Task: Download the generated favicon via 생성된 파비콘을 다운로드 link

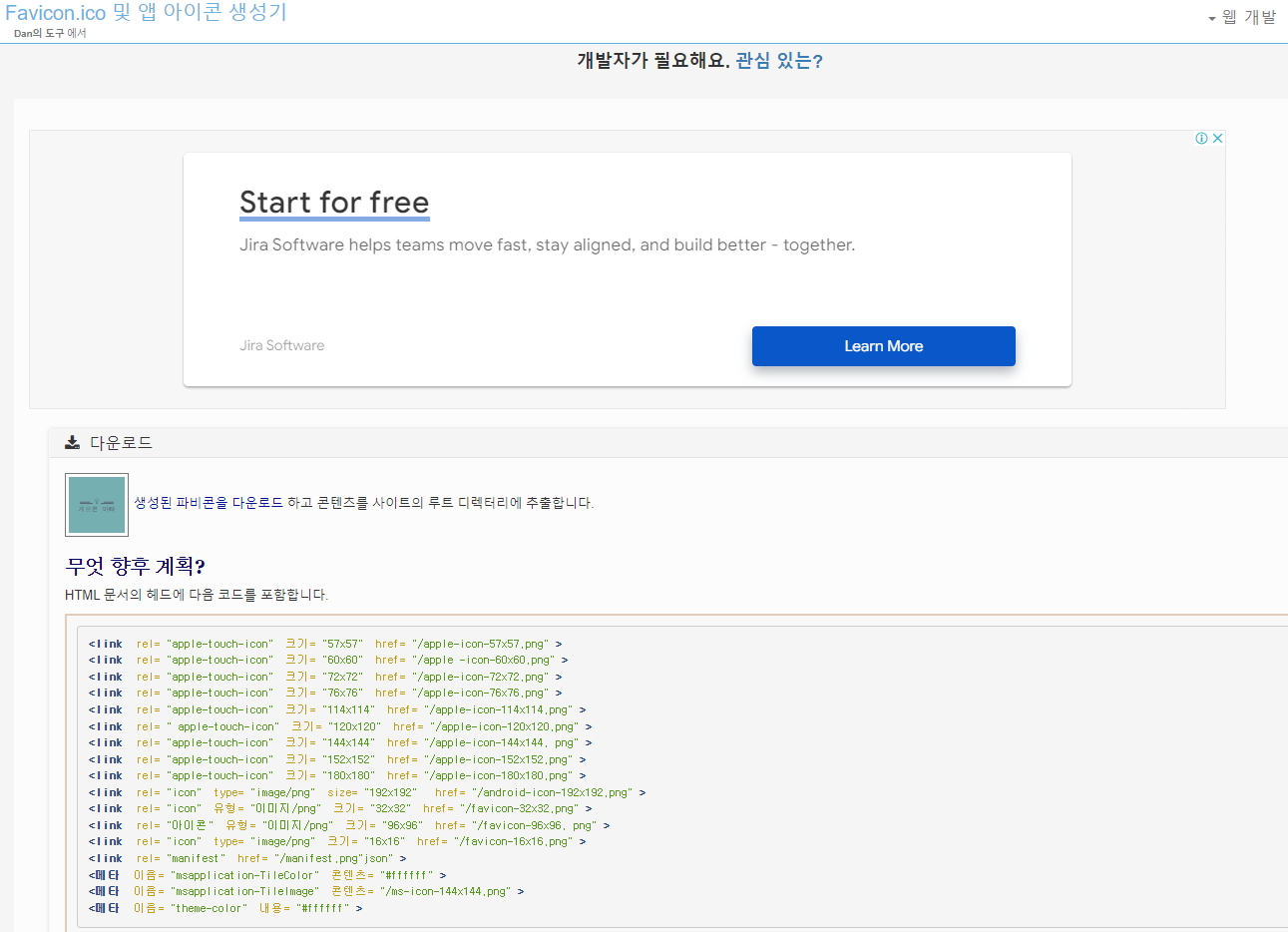Action: point(209,503)
